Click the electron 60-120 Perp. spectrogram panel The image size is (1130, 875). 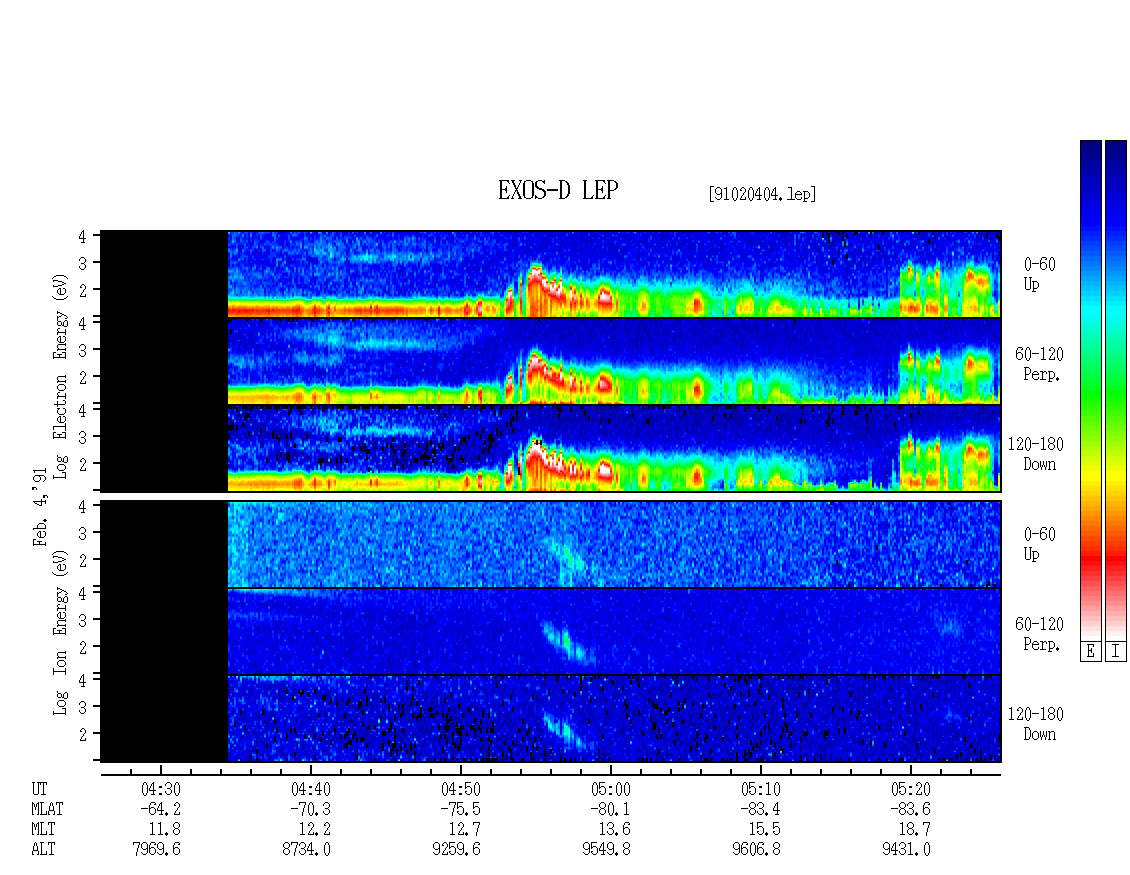tap(551, 361)
